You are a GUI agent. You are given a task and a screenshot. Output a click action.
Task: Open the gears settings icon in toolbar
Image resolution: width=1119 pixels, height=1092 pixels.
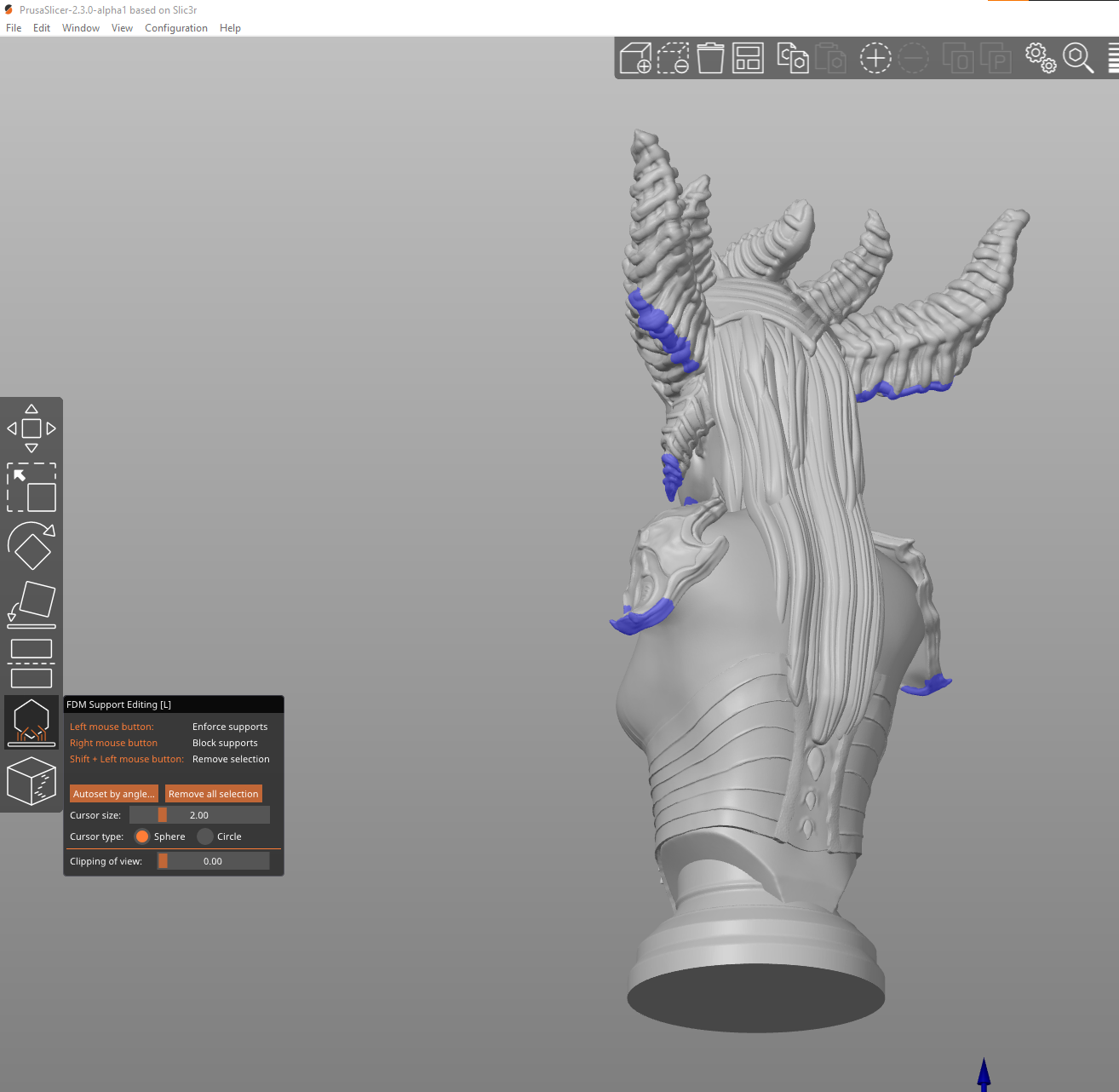coord(1041,58)
